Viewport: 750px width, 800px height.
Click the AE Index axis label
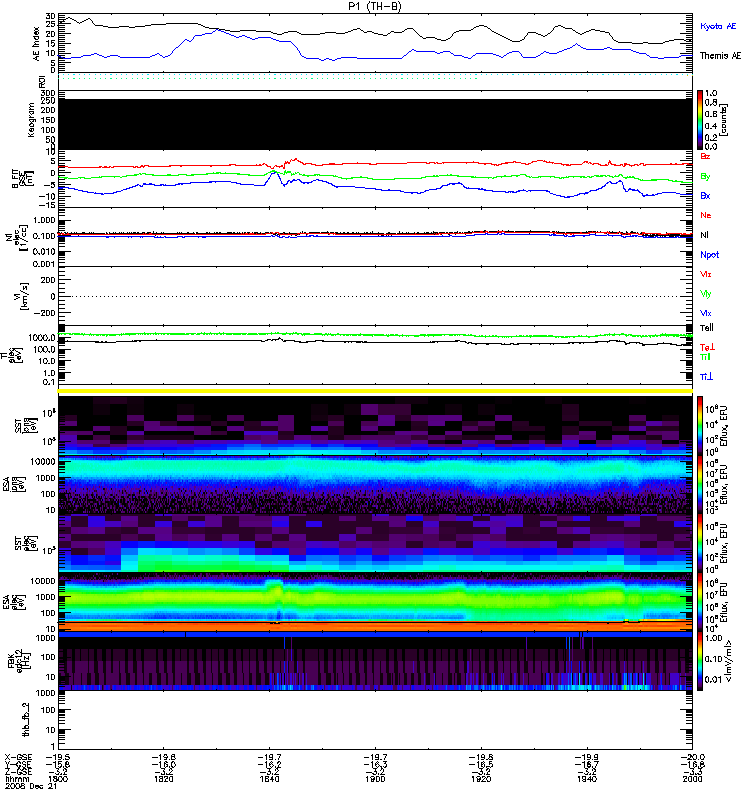point(36,44)
